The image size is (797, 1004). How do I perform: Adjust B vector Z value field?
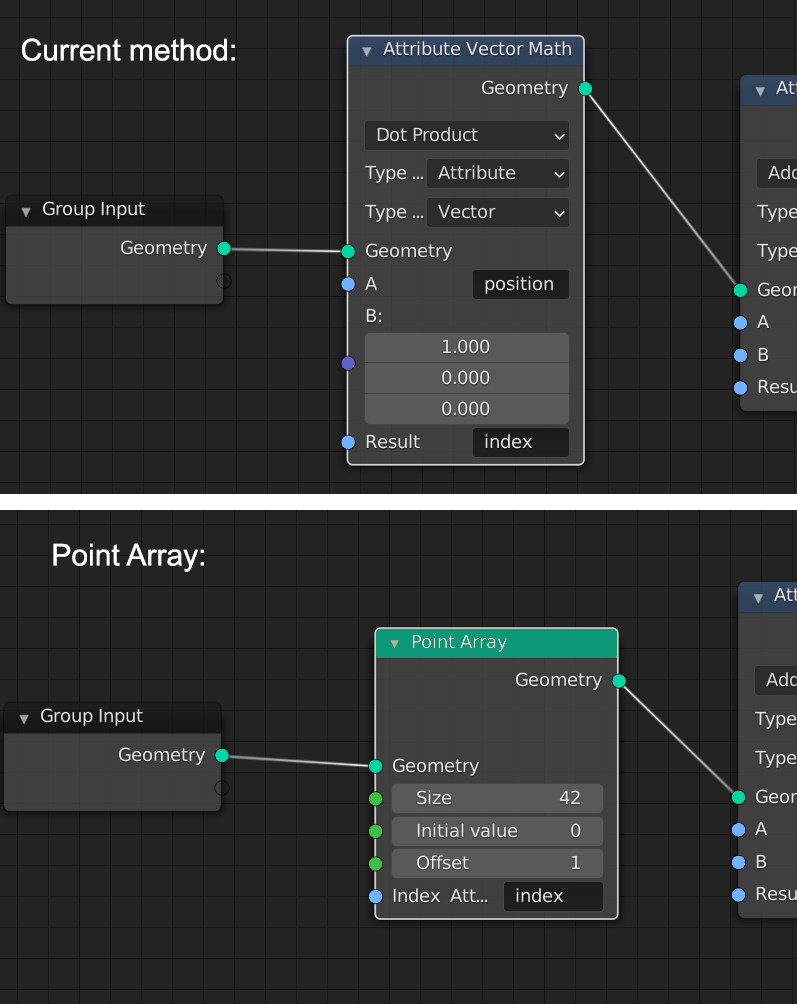(467, 409)
